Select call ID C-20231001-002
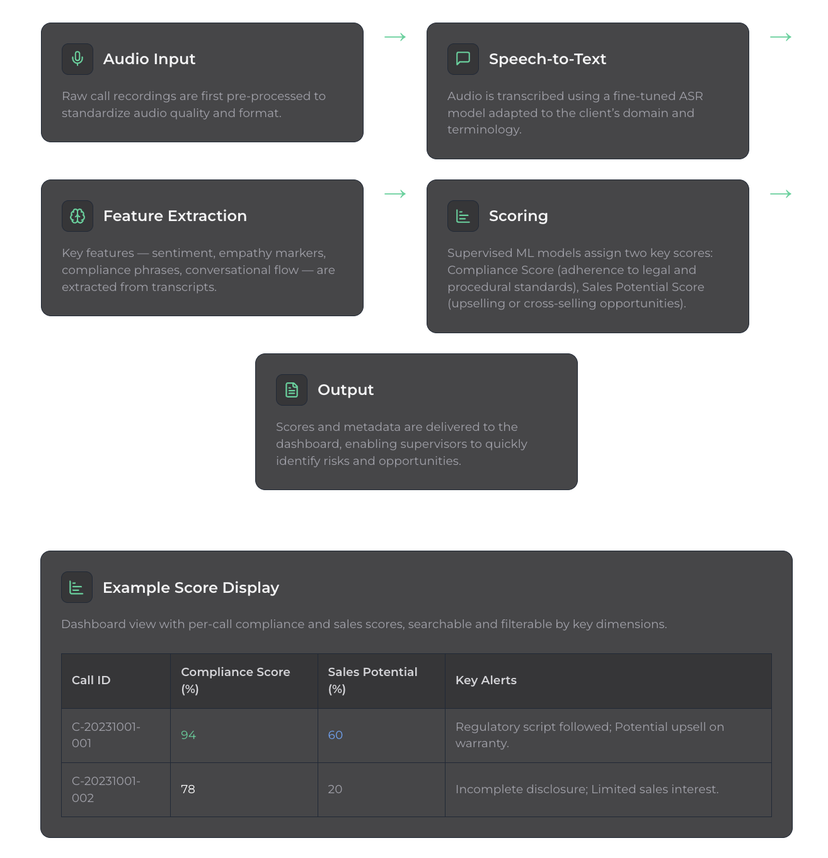The height and width of the screenshot is (858, 828). [x=106, y=789]
